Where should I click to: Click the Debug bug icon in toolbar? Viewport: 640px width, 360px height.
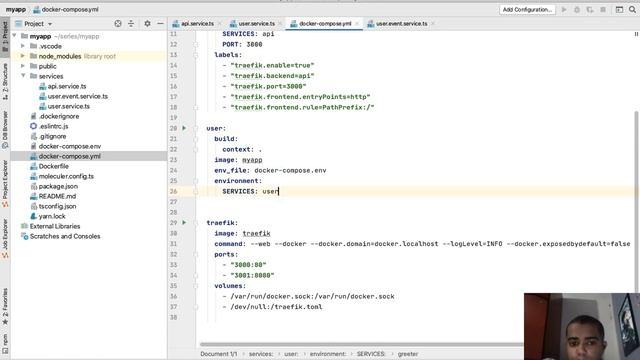577,9
